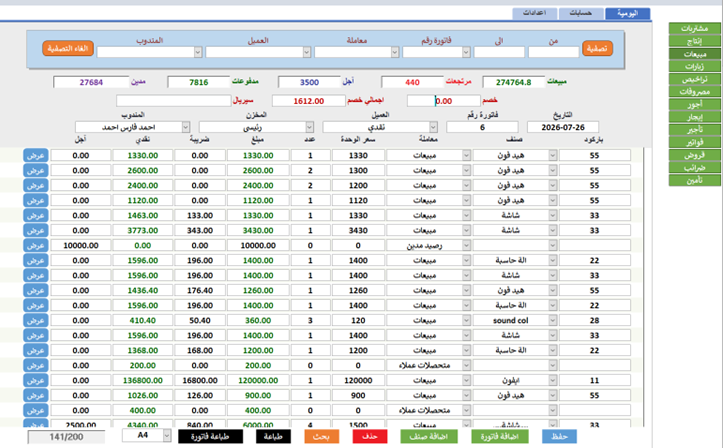The width and height of the screenshot is (723, 448).
Task: Open إيجار sidebar item
Action: point(694,117)
